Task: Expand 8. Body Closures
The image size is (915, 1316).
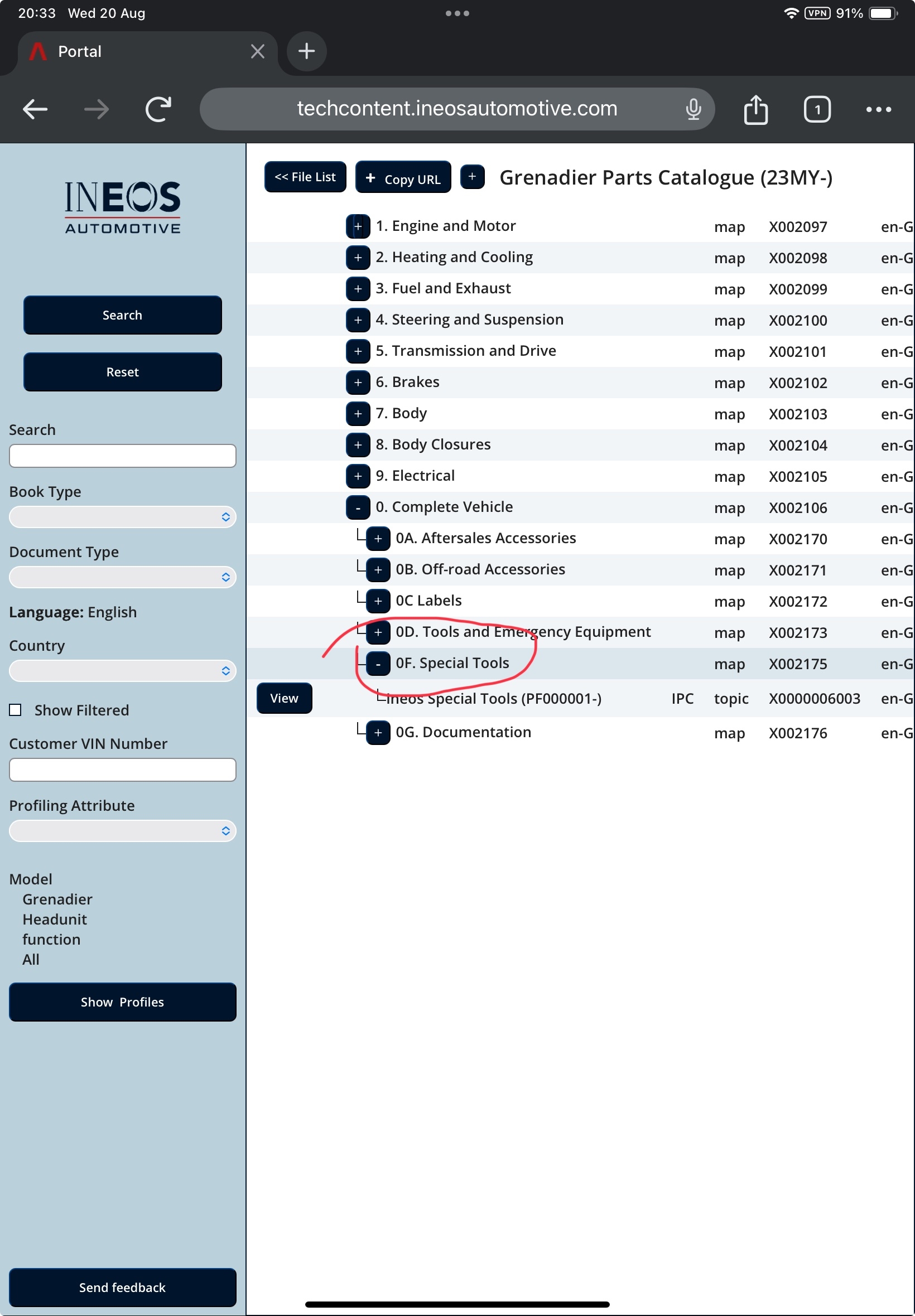Action: 358,444
